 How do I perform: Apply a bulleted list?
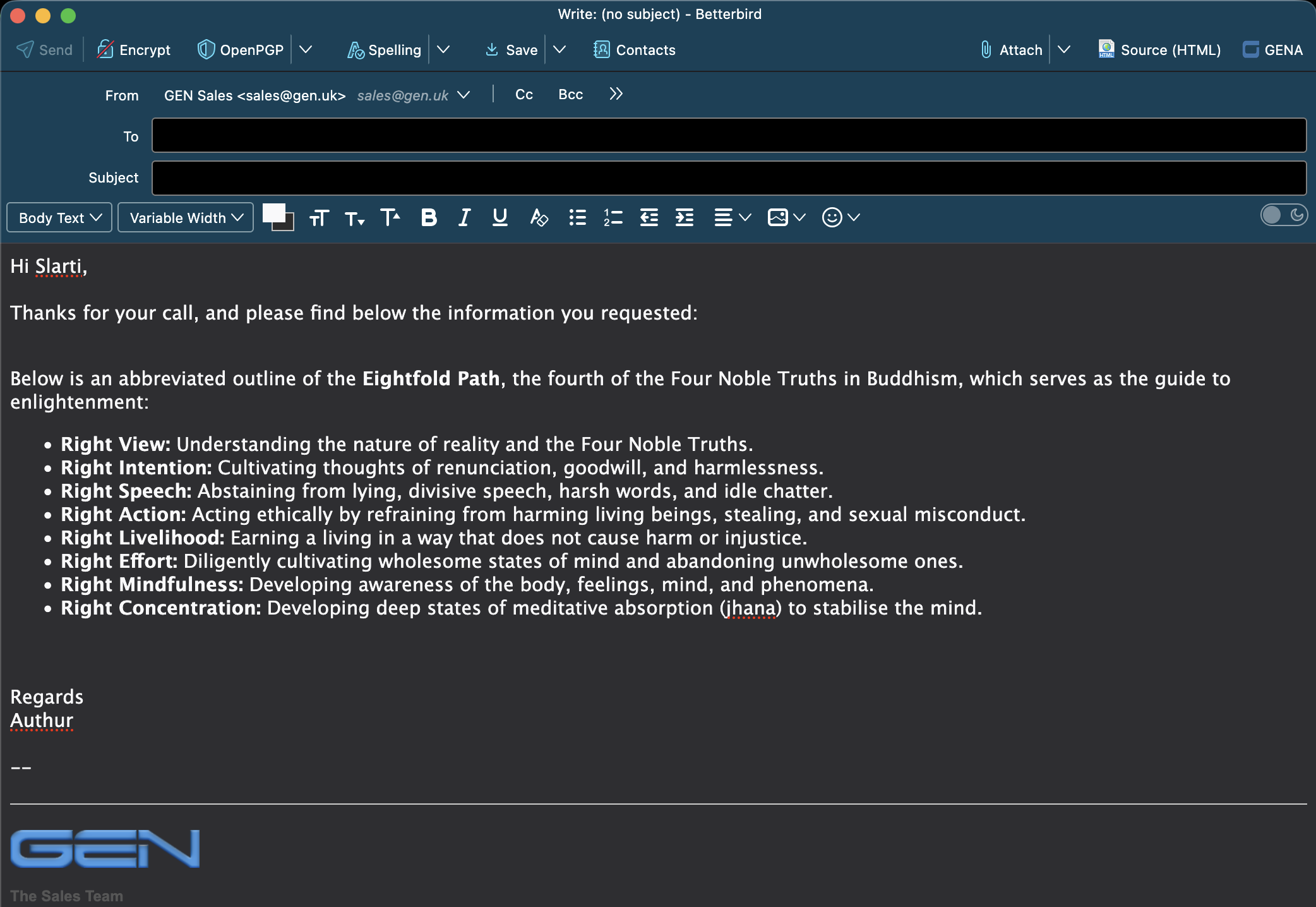pyautogui.click(x=578, y=218)
